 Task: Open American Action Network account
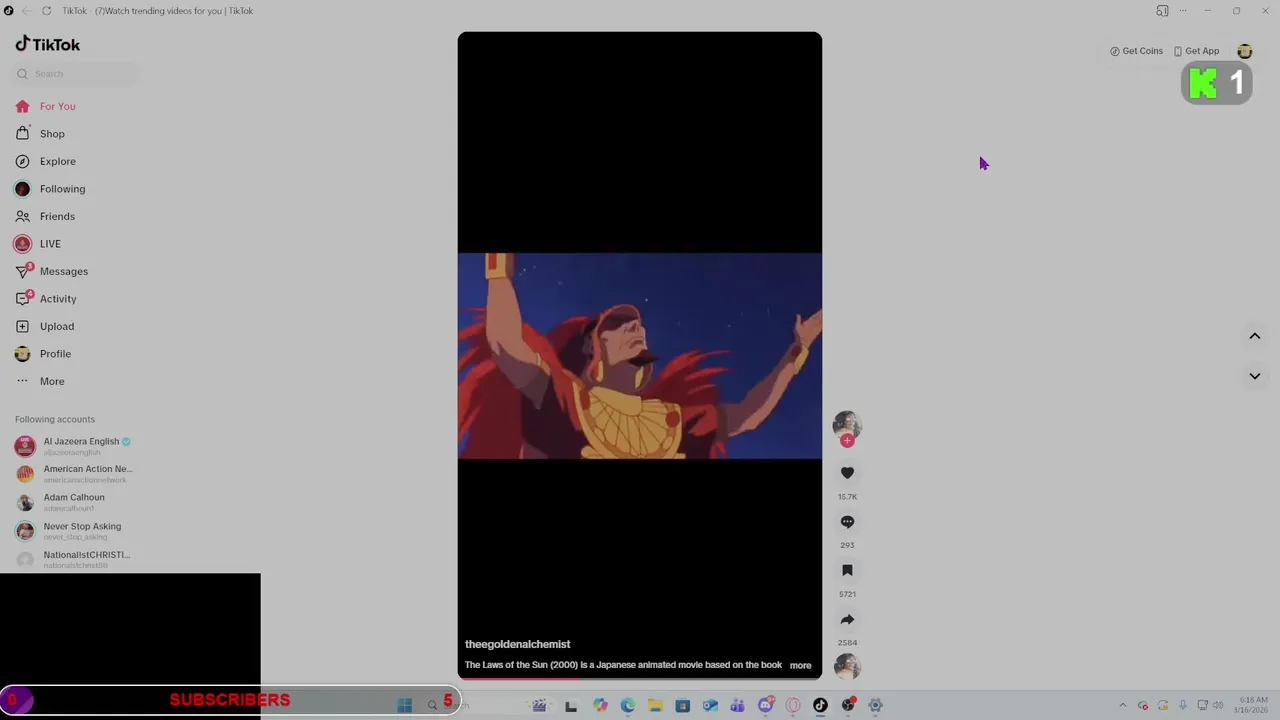point(73,474)
